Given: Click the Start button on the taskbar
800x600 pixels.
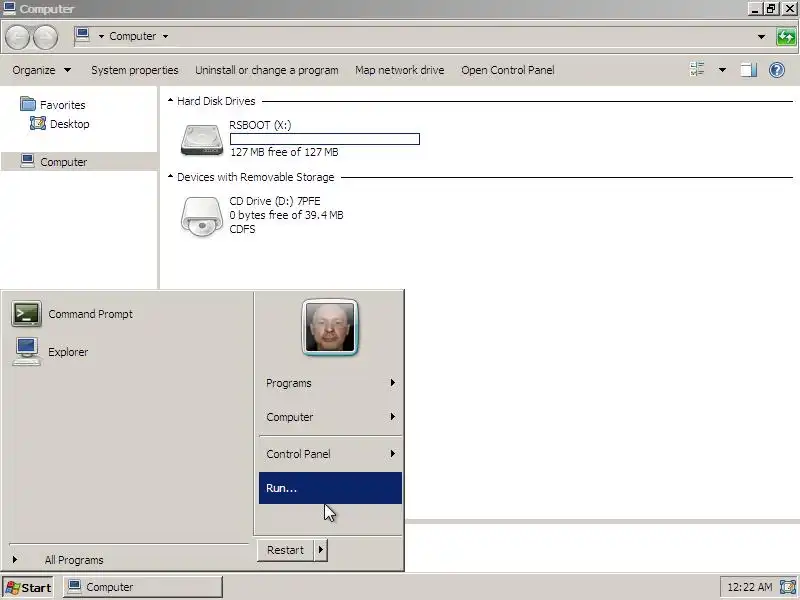Looking at the screenshot, I should click(28, 587).
